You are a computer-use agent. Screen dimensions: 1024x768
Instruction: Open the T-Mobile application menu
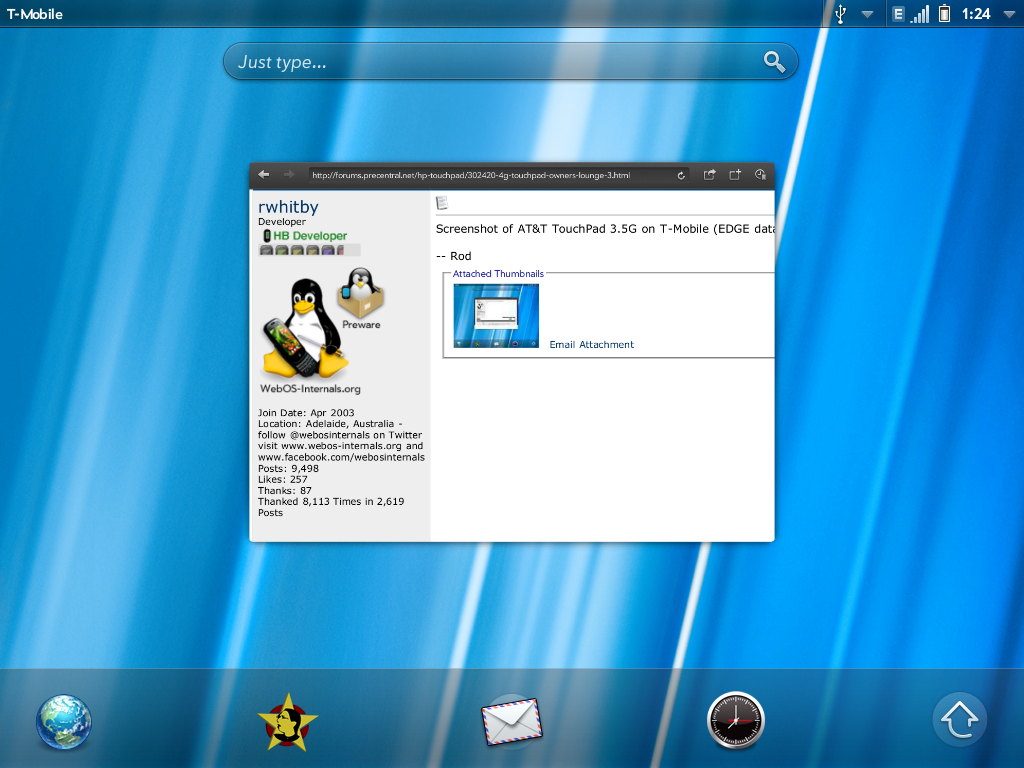35,14
